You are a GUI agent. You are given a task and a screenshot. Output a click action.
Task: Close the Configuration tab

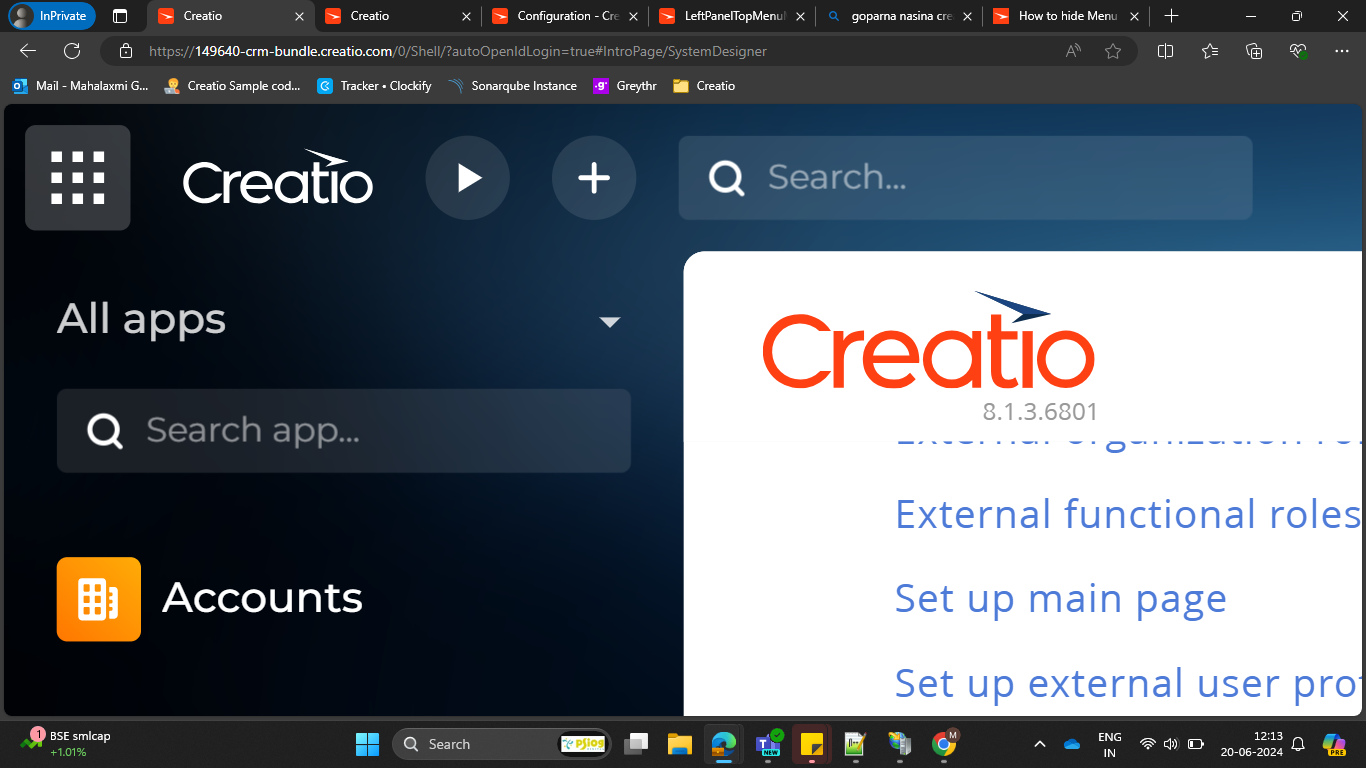pos(633,16)
